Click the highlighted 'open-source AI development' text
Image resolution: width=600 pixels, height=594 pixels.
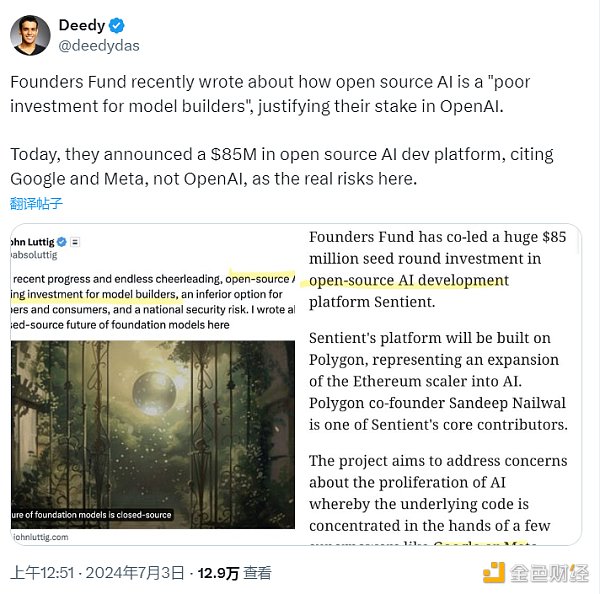coord(410,281)
